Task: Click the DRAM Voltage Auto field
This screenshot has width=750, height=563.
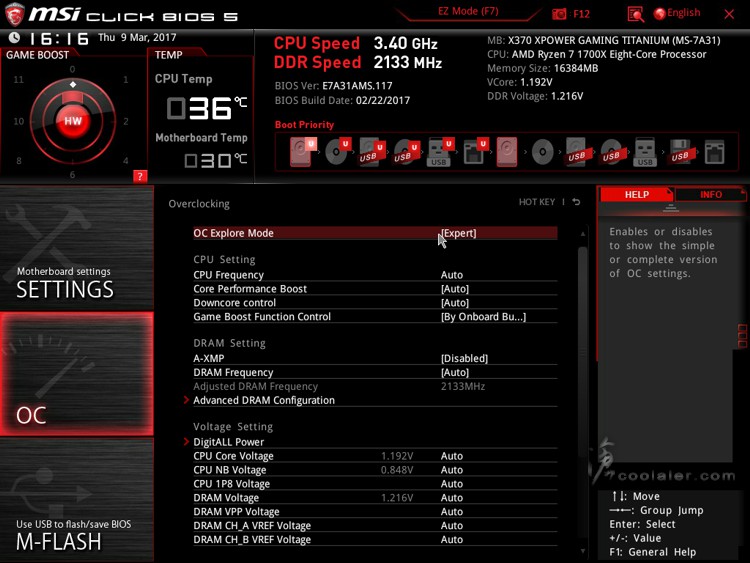Action: [452, 497]
